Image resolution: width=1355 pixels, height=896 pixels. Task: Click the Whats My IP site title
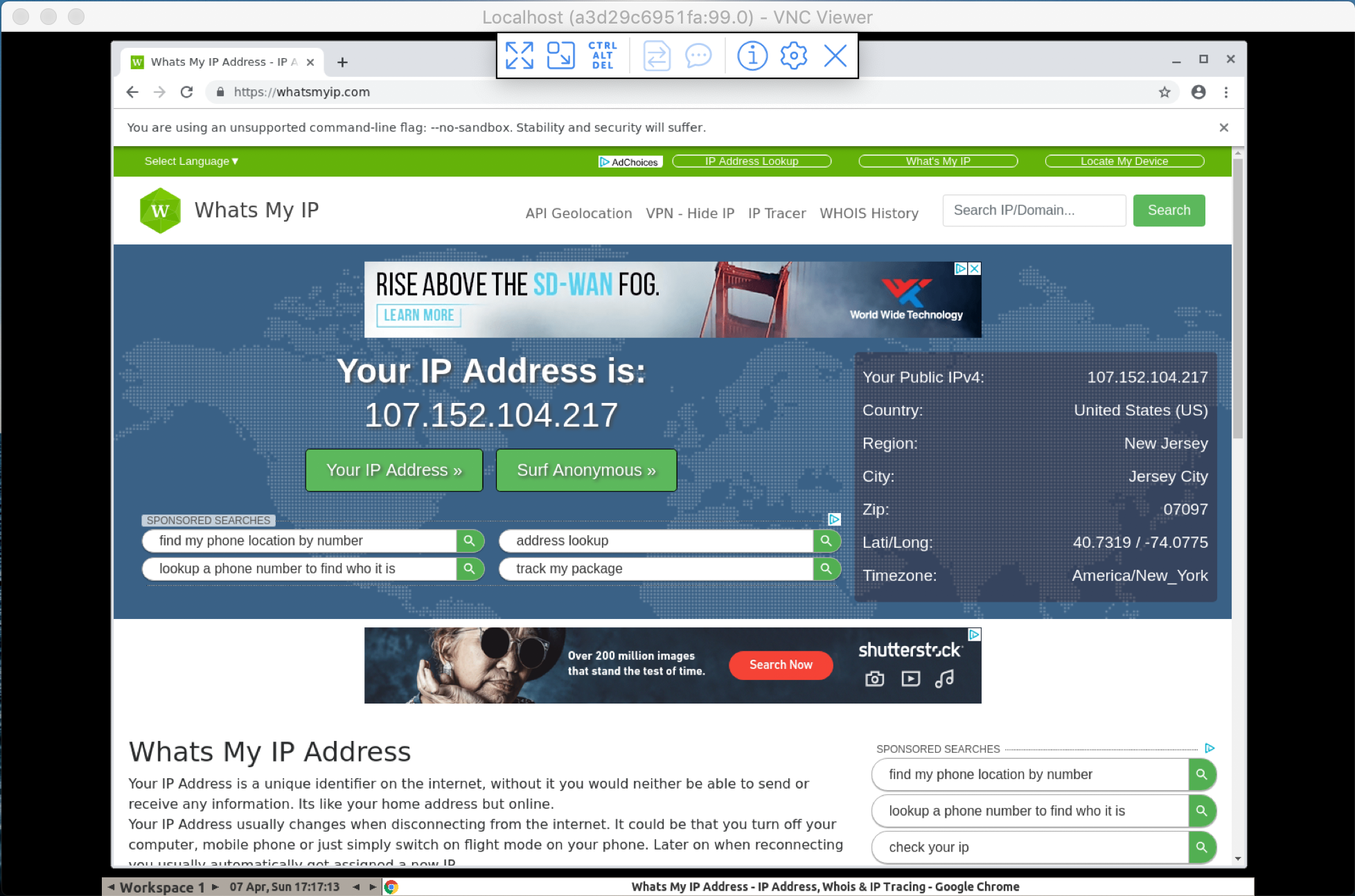(x=256, y=210)
